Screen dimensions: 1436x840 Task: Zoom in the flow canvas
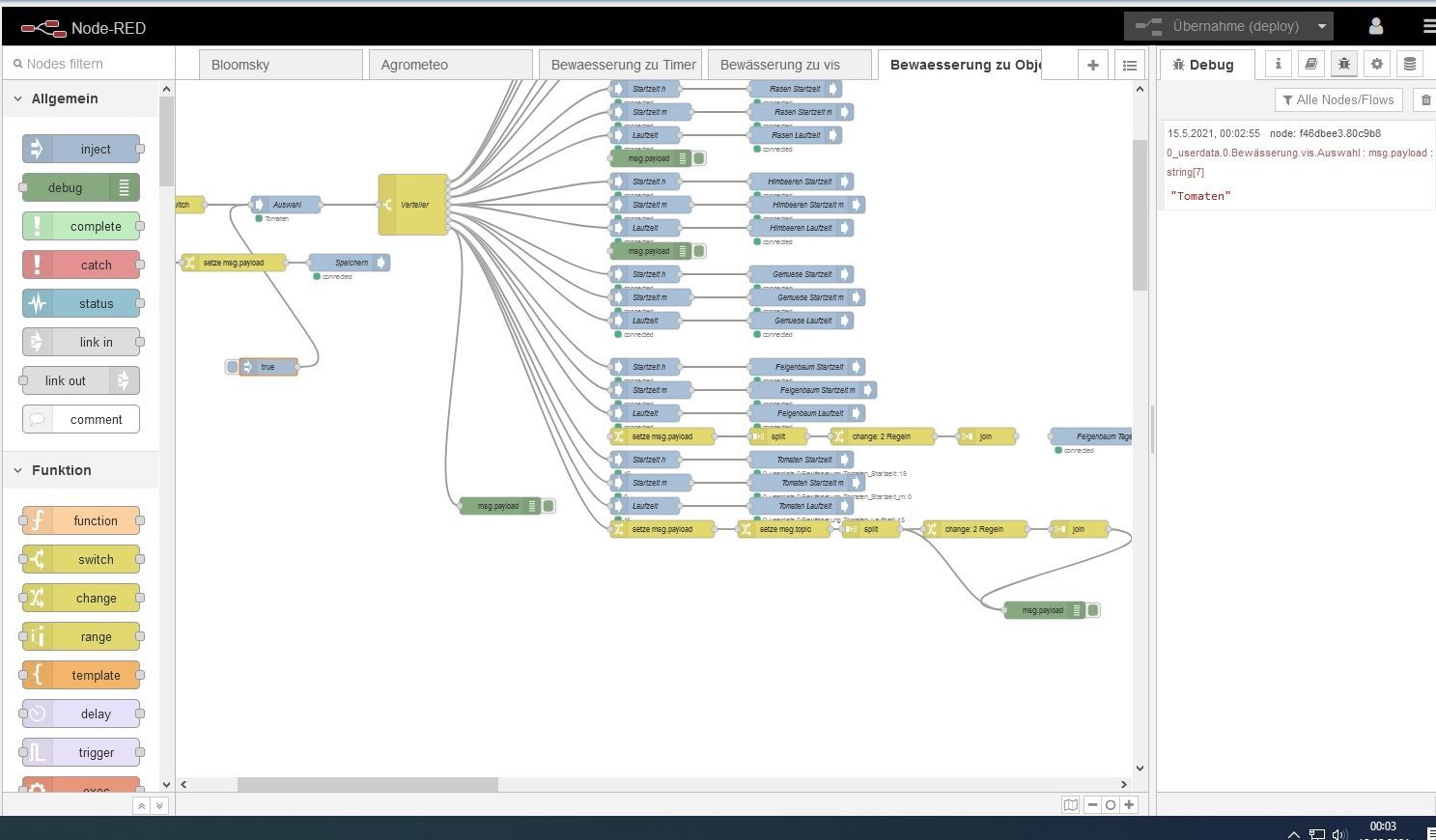pyautogui.click(x=1129, y=804)
